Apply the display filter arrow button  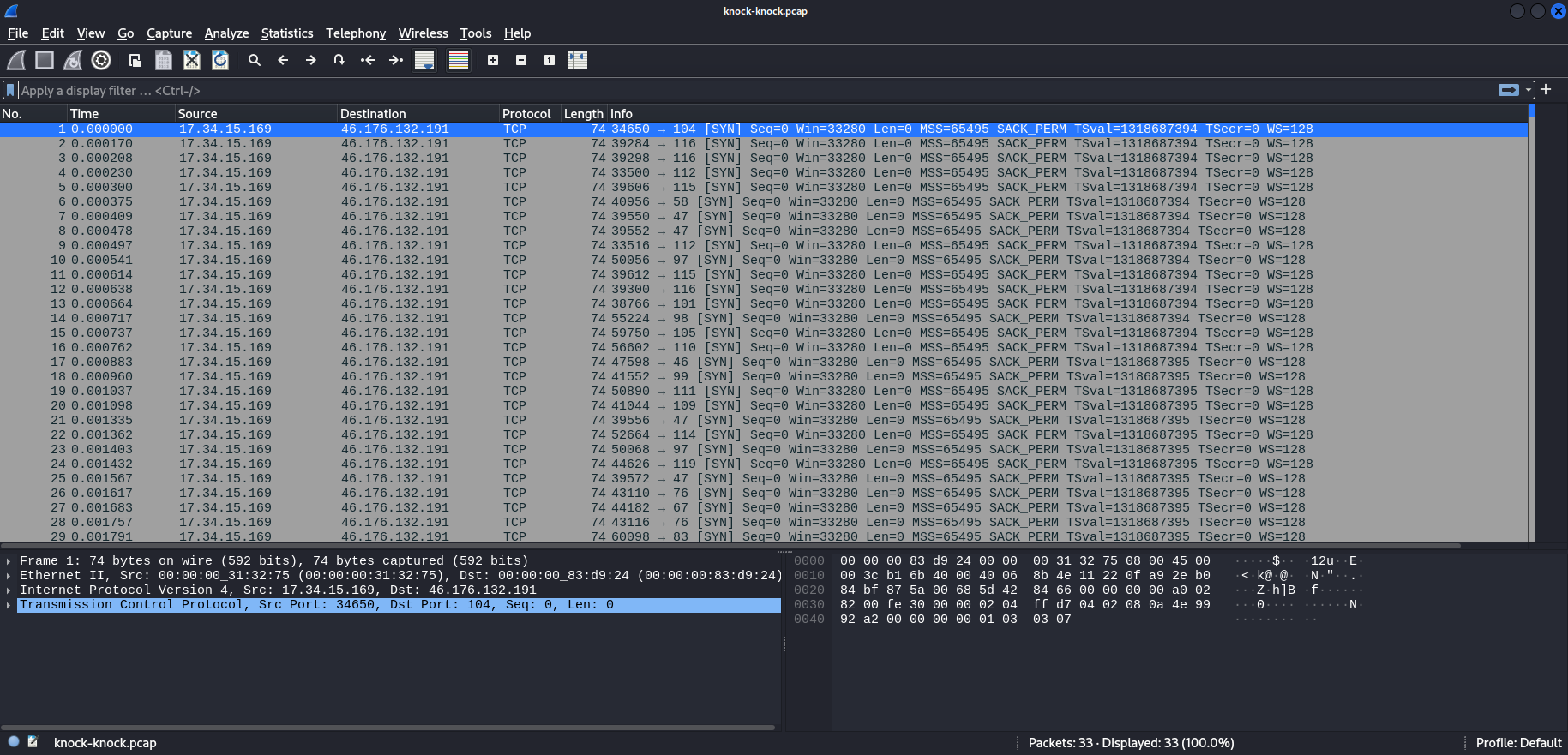pyautogui.click(x=1508, y=90)
